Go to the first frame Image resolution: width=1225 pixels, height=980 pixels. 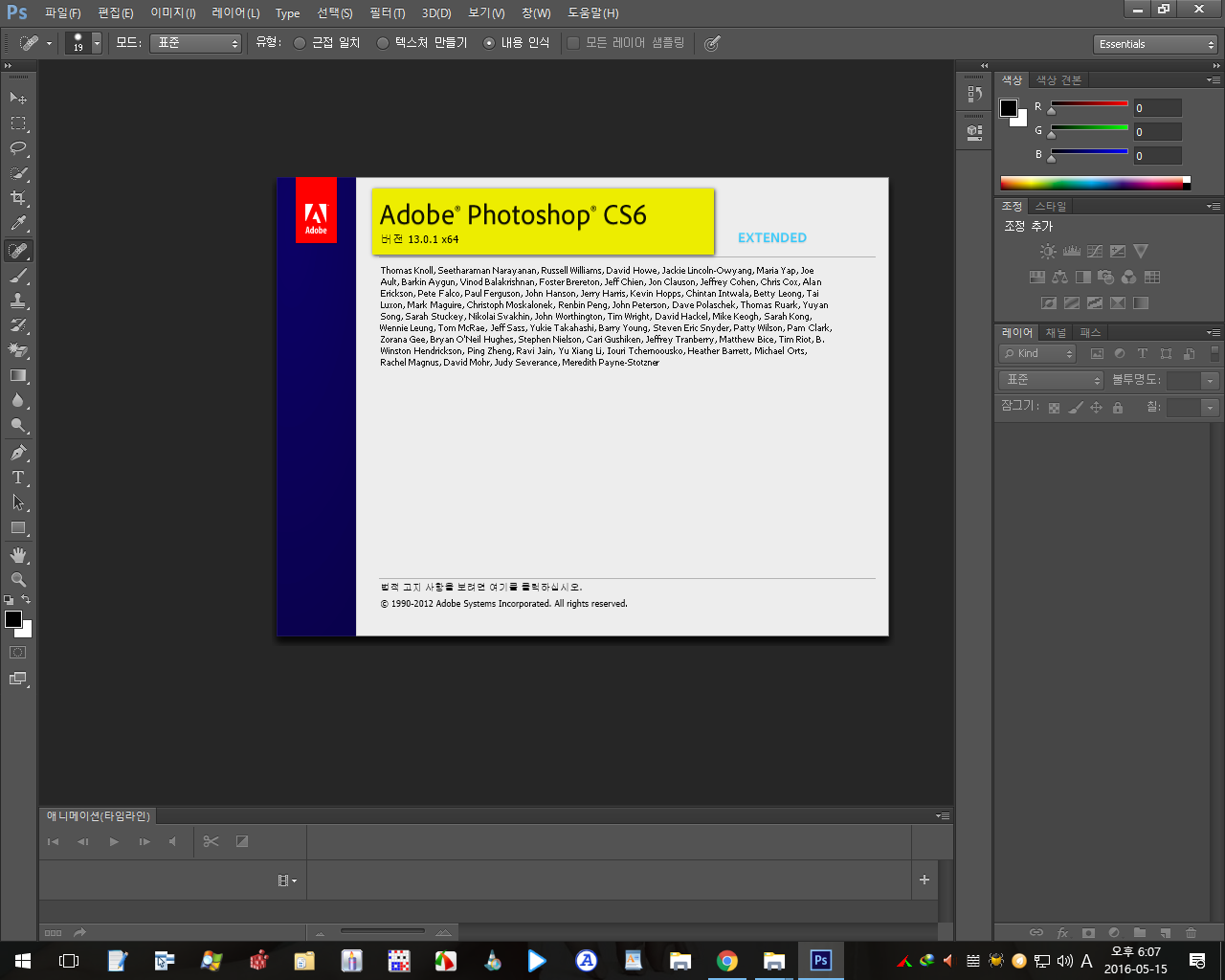pos(54,841)
